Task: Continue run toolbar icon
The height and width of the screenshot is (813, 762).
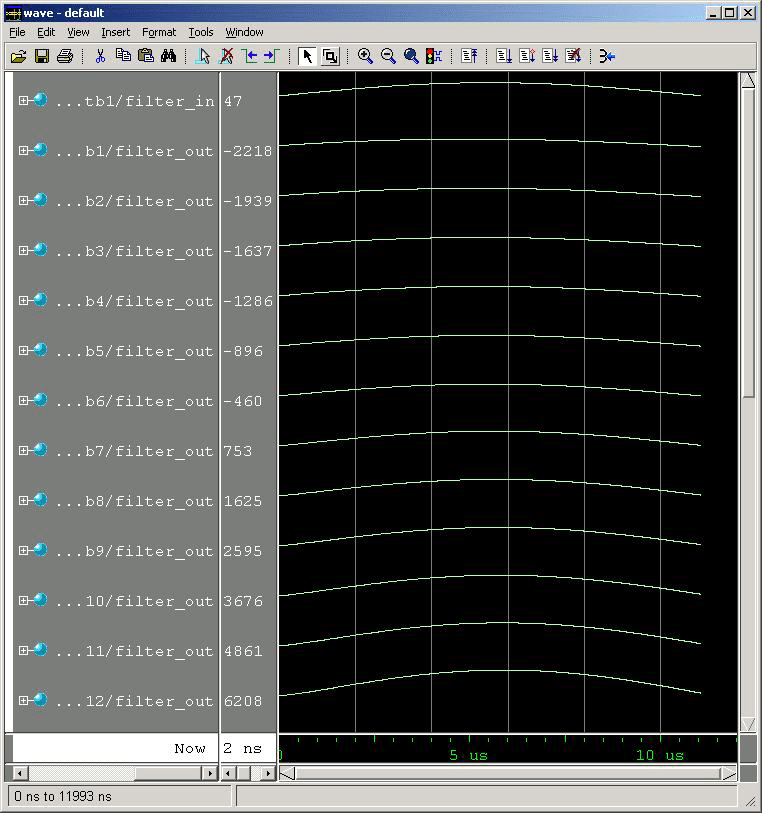Action: tap(527, 56)
